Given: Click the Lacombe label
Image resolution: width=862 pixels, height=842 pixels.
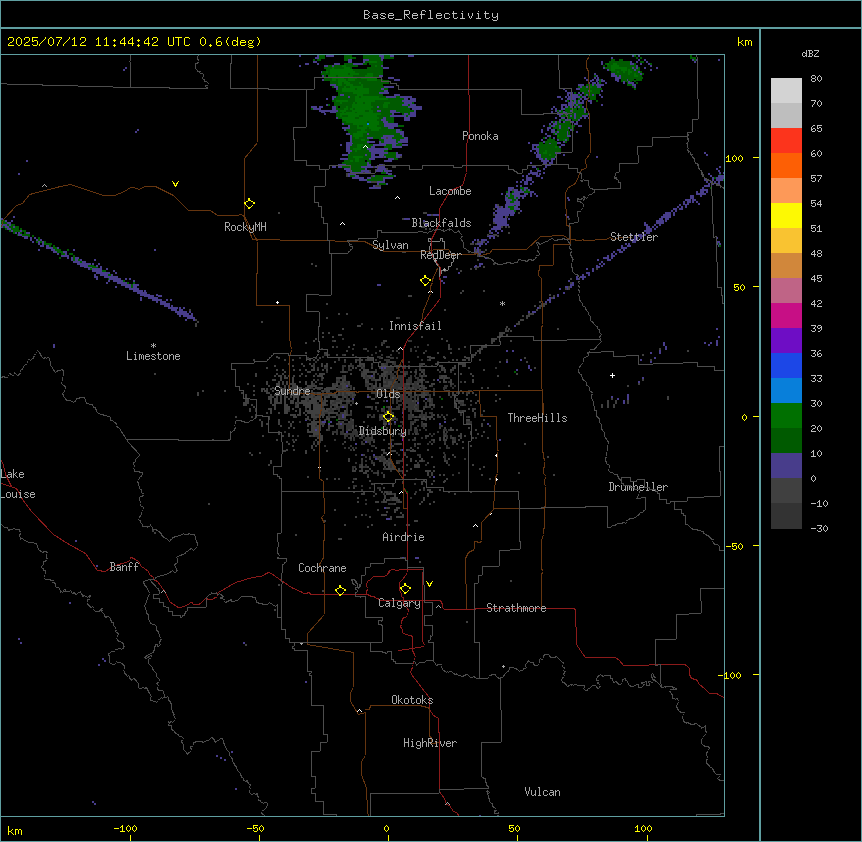Looking at the screenshot, I should [x=450, y=191].
